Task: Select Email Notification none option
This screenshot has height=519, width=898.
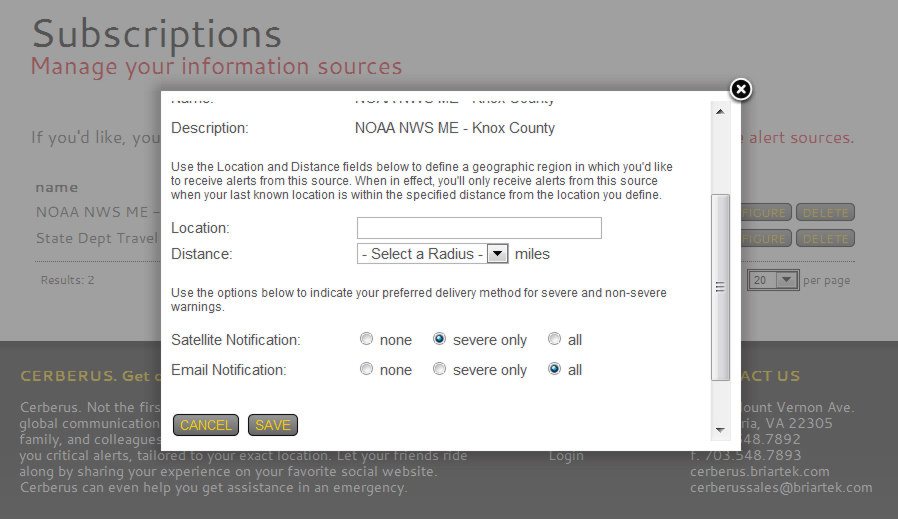Action: pos(366,369)
